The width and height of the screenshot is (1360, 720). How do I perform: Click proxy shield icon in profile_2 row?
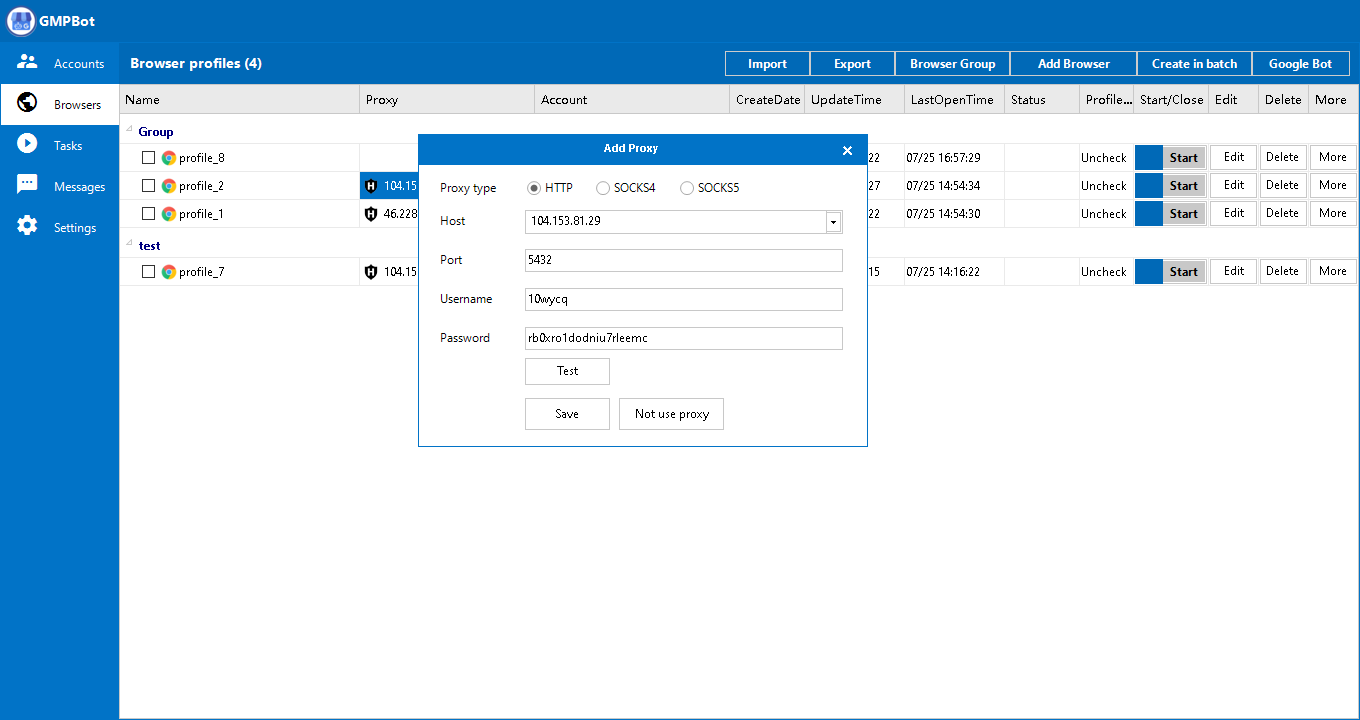coord(371,186)
